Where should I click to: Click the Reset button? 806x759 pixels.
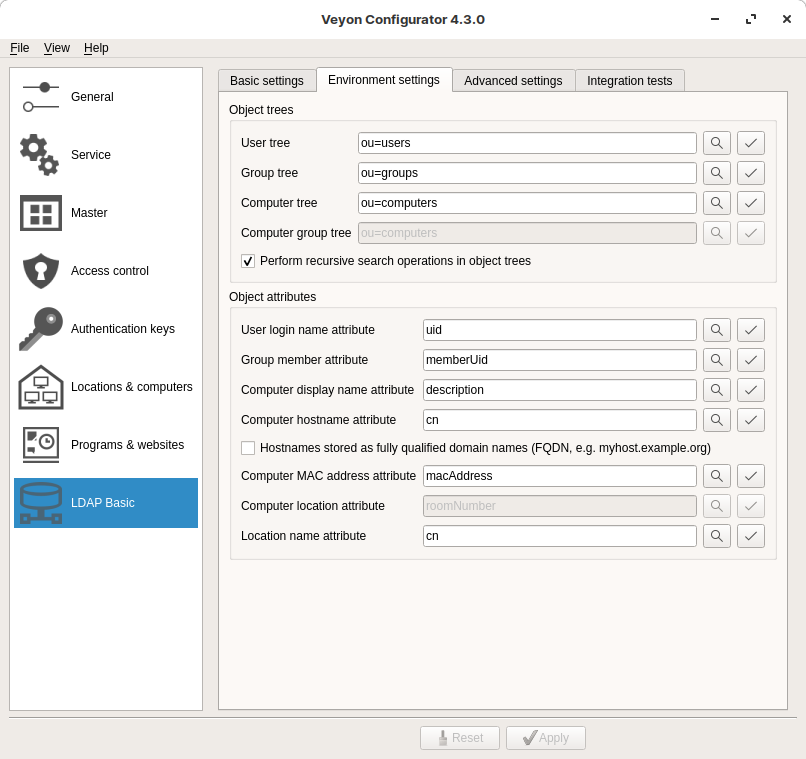[460, 738]
